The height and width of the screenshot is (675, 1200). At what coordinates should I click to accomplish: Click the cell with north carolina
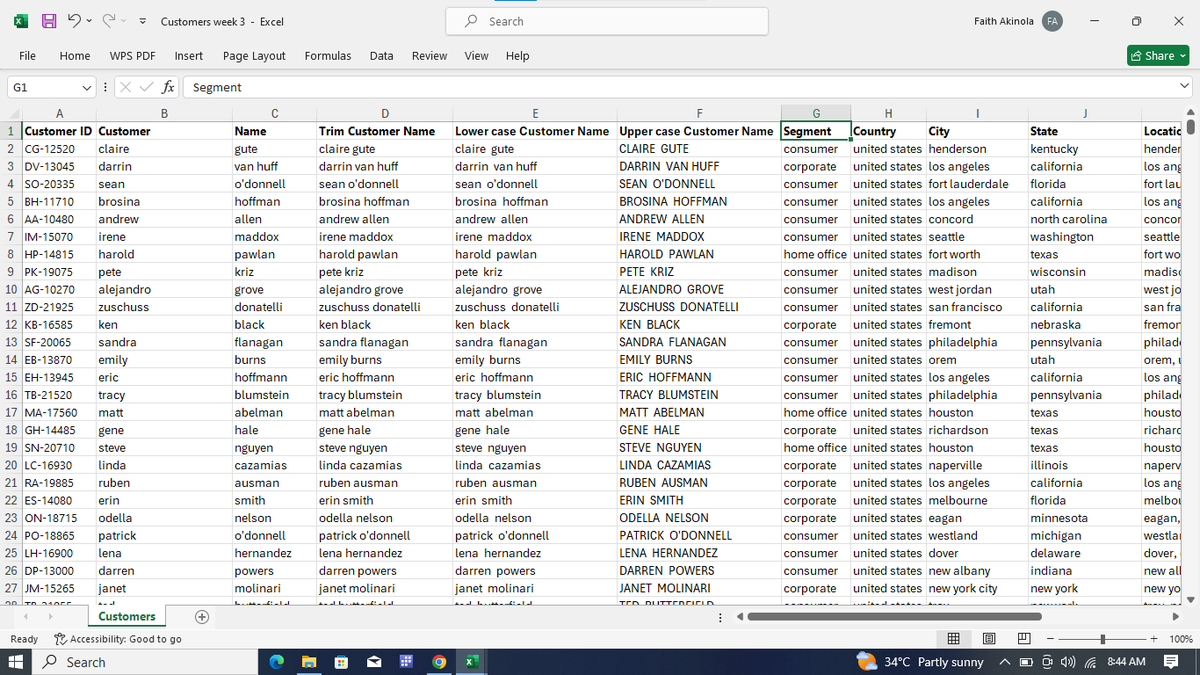click(x=1084, y=219)
